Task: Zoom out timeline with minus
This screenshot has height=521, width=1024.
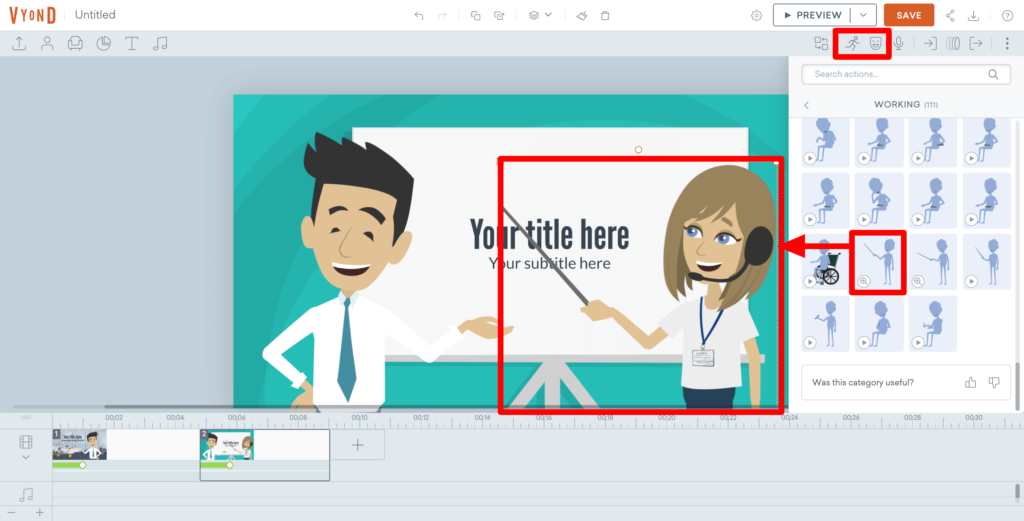Action: click(x=11, y=513)
